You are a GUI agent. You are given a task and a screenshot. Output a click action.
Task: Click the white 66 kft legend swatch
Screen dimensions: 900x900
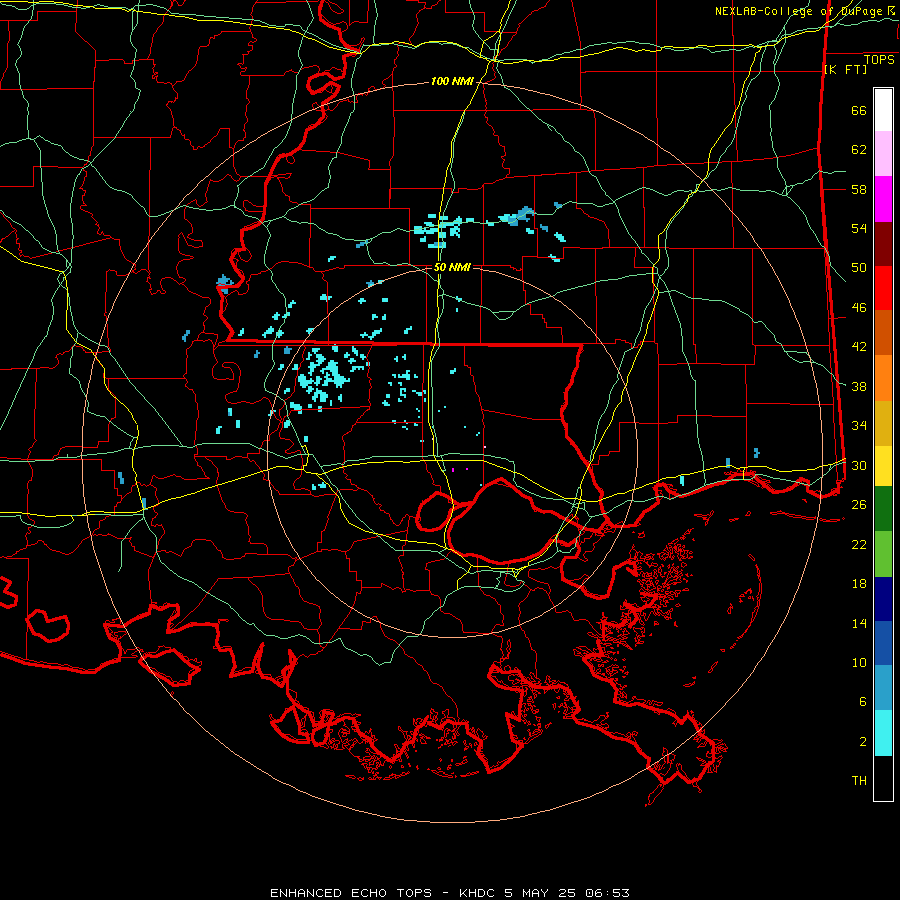(x=883, y=110)
